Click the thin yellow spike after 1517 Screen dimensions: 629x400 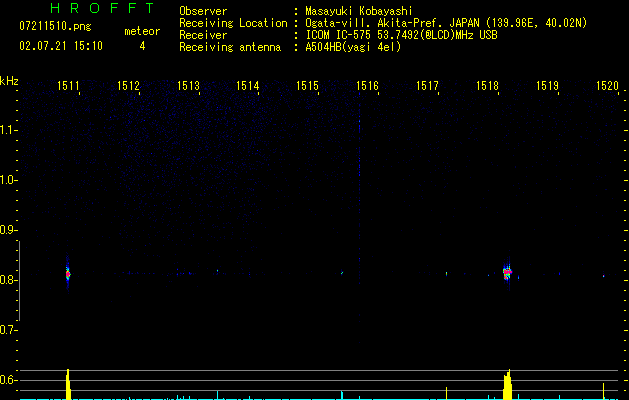click(x=446, y=393)
